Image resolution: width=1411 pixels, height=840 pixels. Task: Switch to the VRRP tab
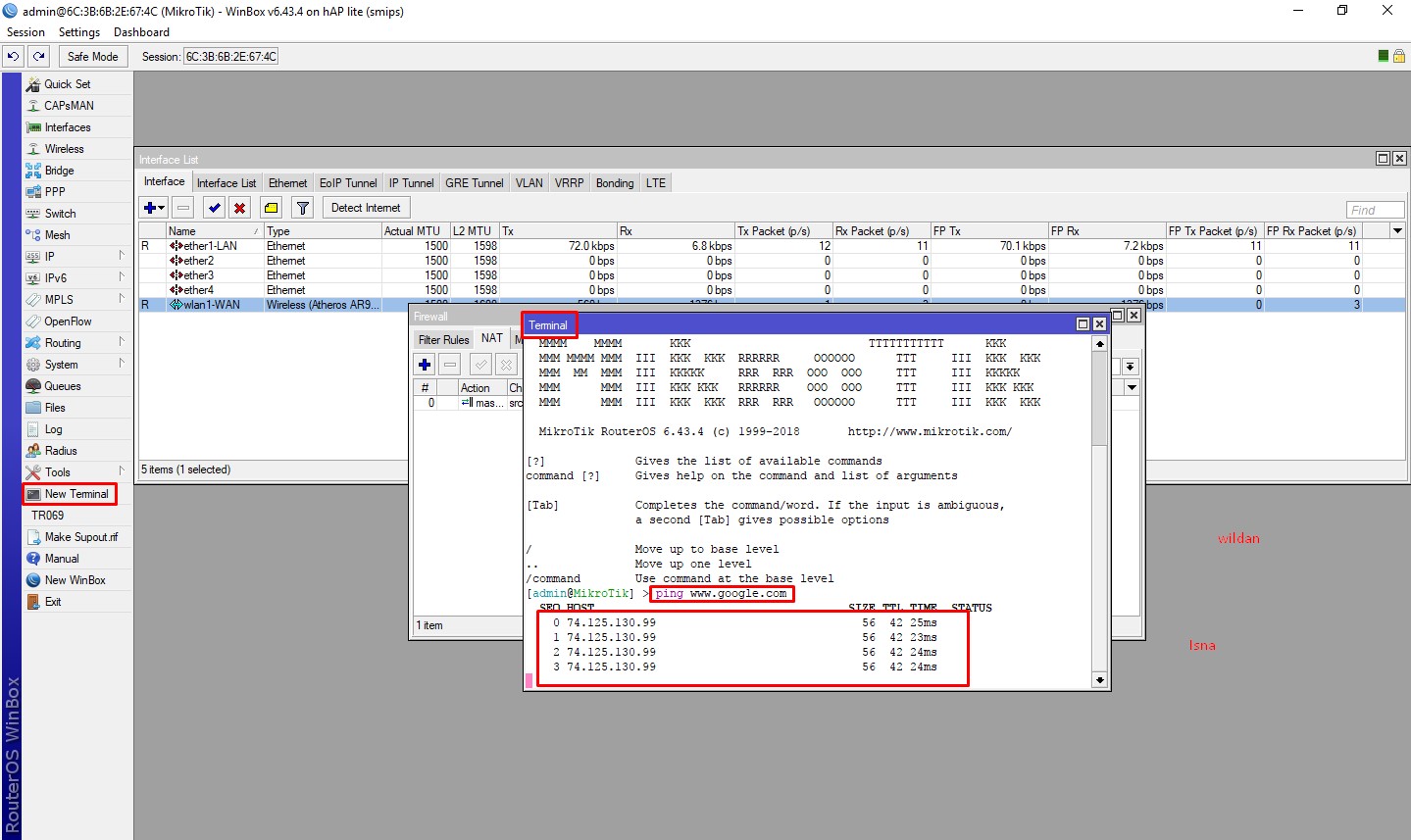point(570,183)
